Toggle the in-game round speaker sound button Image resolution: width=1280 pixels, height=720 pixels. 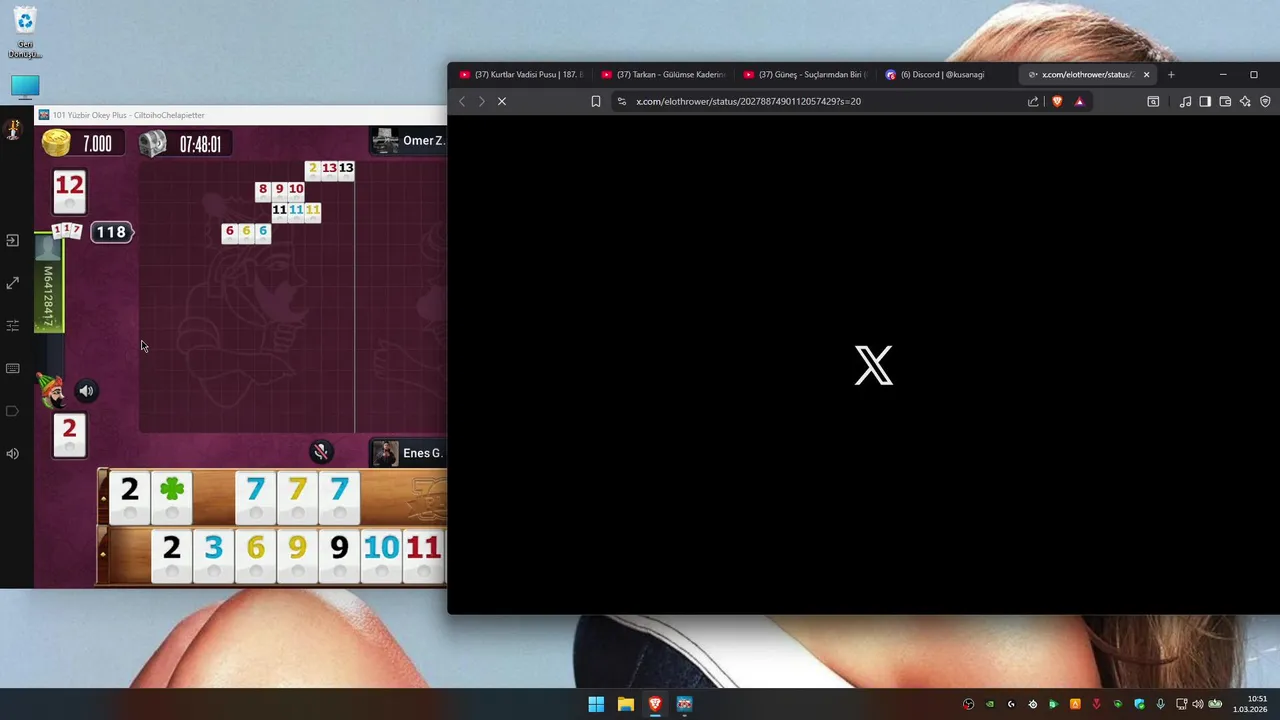pos(86,391)
